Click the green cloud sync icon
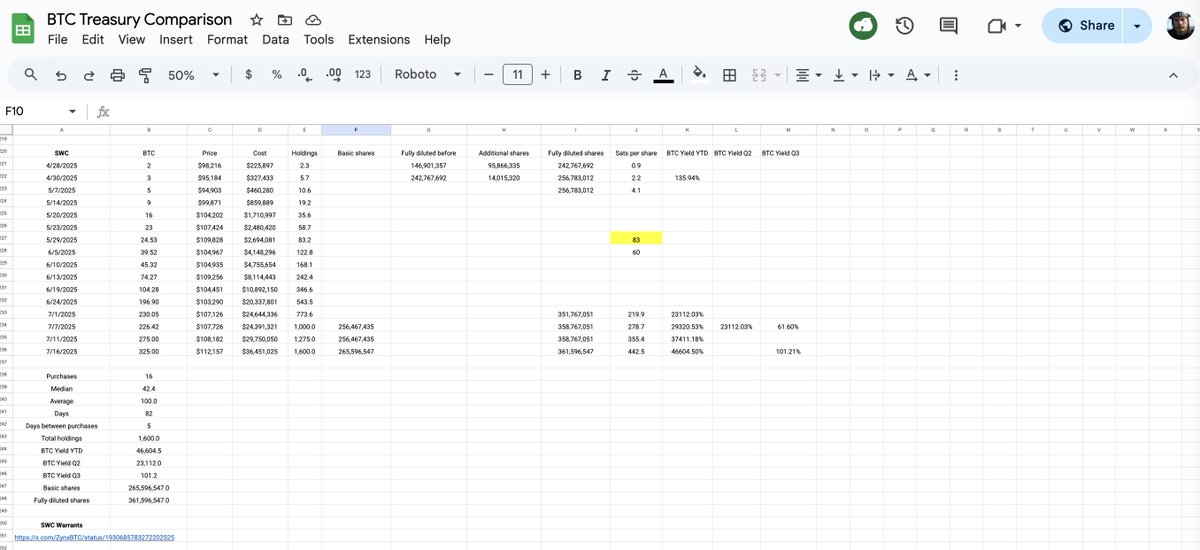This screenshot has width=1200, height=550. (864, 26)
